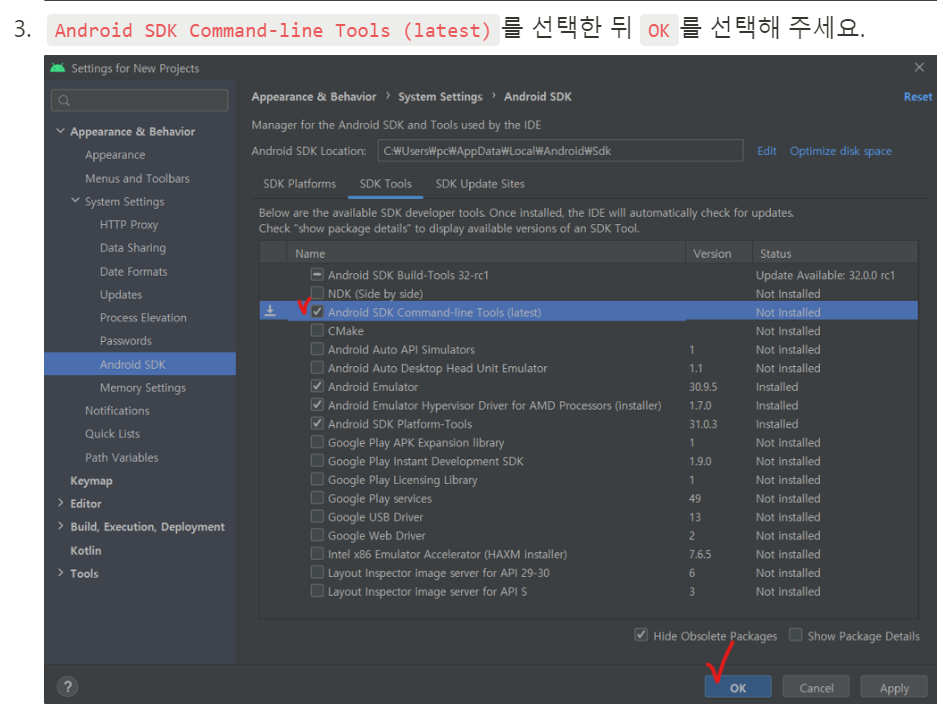Sort by the Name column header
This screenshot has height=708, width=943.
coord(486,254)
